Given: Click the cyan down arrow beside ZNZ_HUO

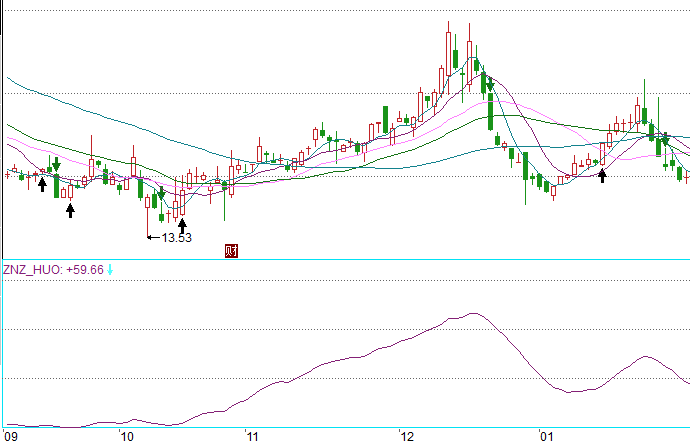Looking at the screenshot, I should 110,270.
